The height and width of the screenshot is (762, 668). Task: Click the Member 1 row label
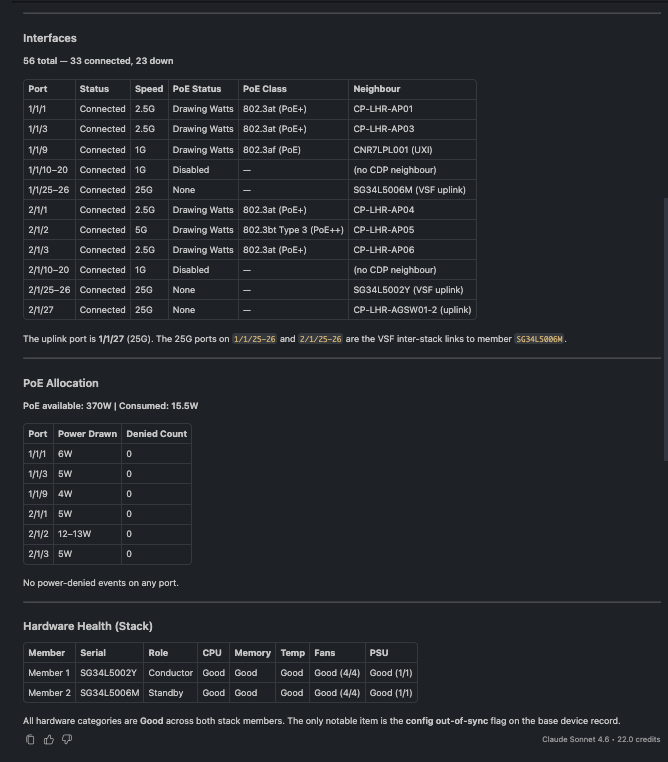click(49, 673)
